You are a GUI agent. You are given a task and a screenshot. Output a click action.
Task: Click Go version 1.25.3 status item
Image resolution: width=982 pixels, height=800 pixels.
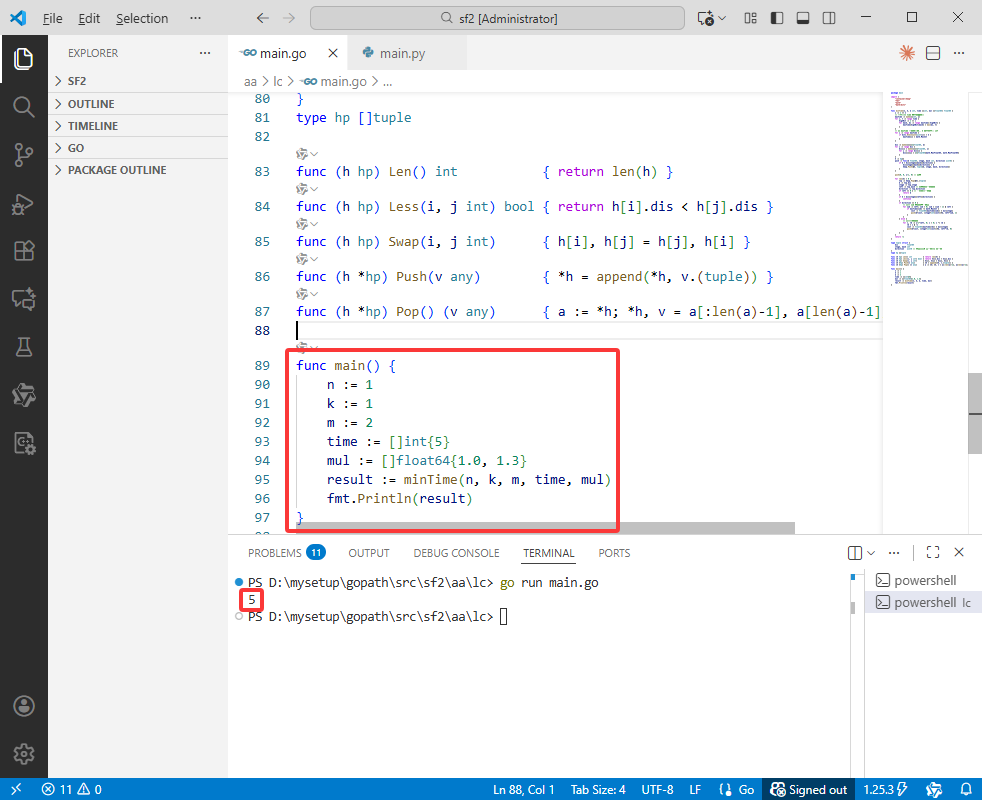click(x=886, y=789)
